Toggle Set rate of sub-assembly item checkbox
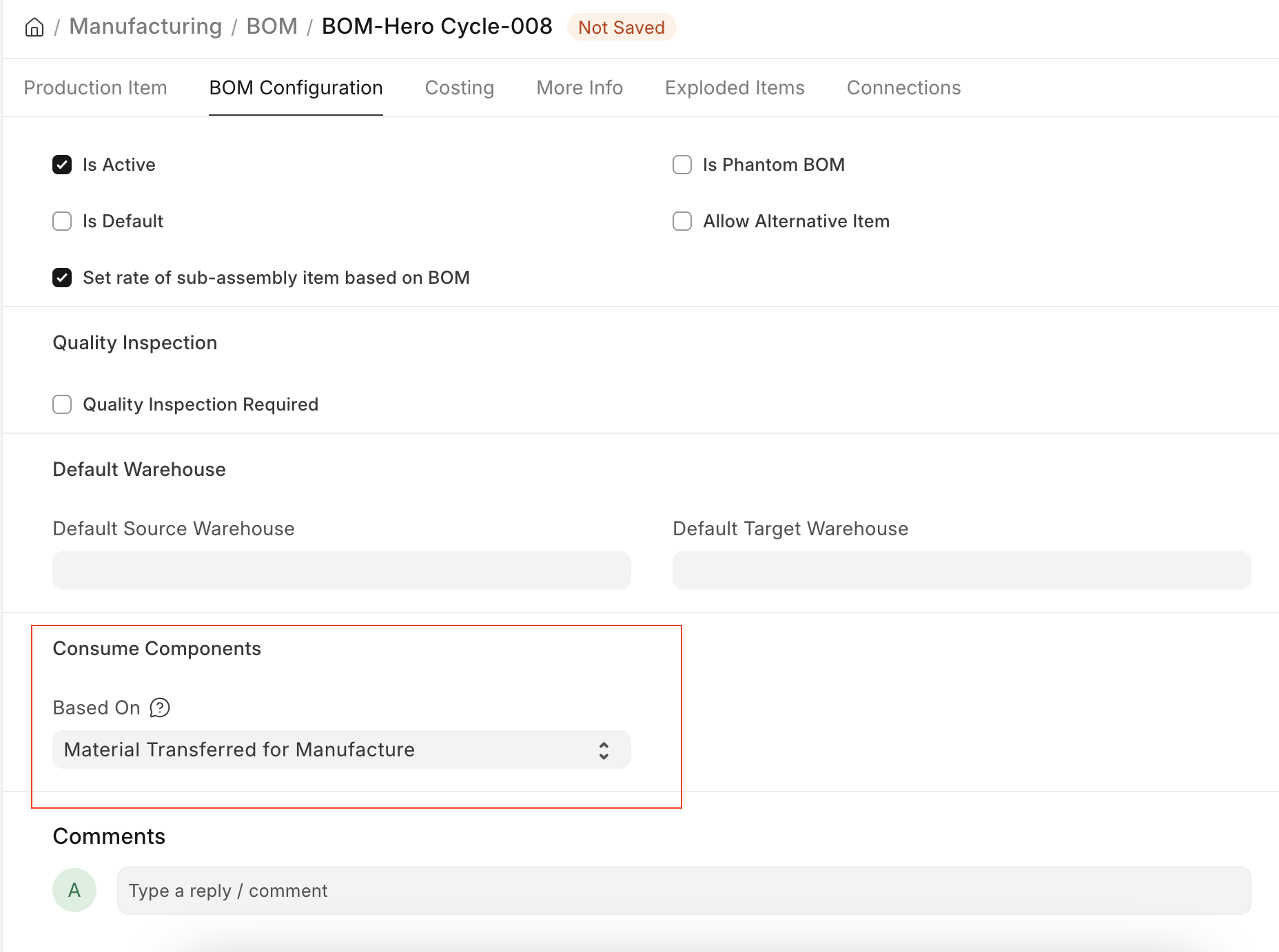The width and height of the screenshot is (1279, 952). (62, 278)
